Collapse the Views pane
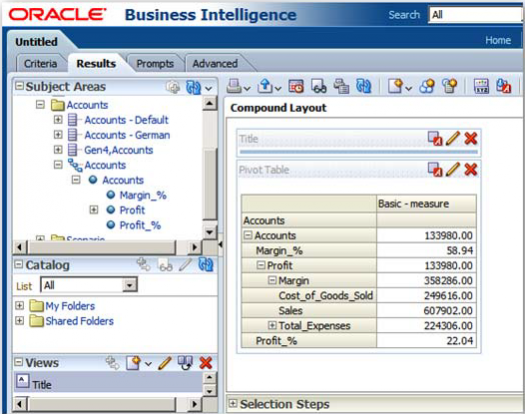Screen dimensions: 525x414 click(19, 362)
